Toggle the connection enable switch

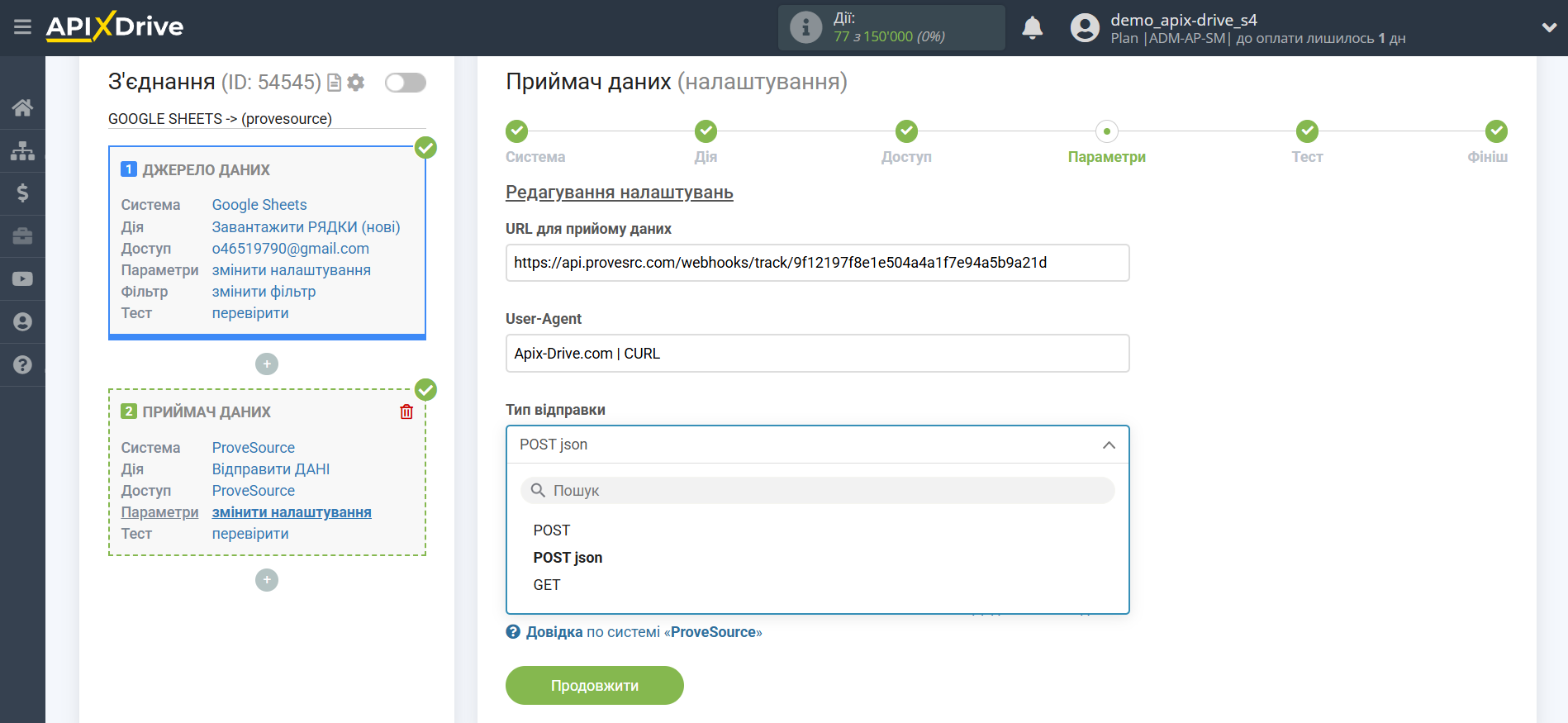[406, 83]
